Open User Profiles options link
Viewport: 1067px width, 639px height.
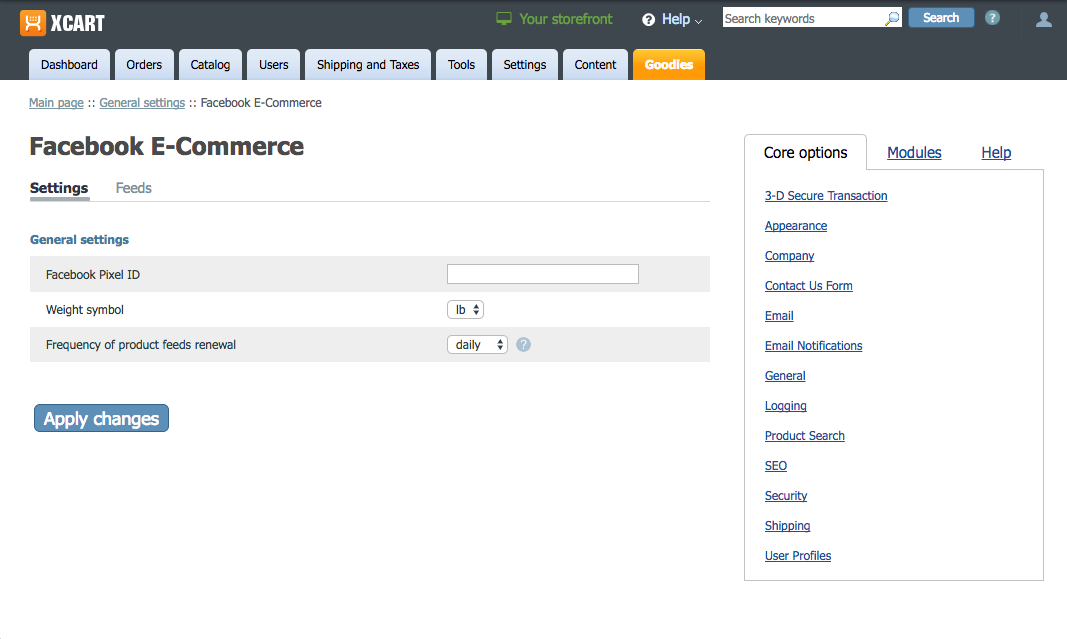tap(798, 555)
